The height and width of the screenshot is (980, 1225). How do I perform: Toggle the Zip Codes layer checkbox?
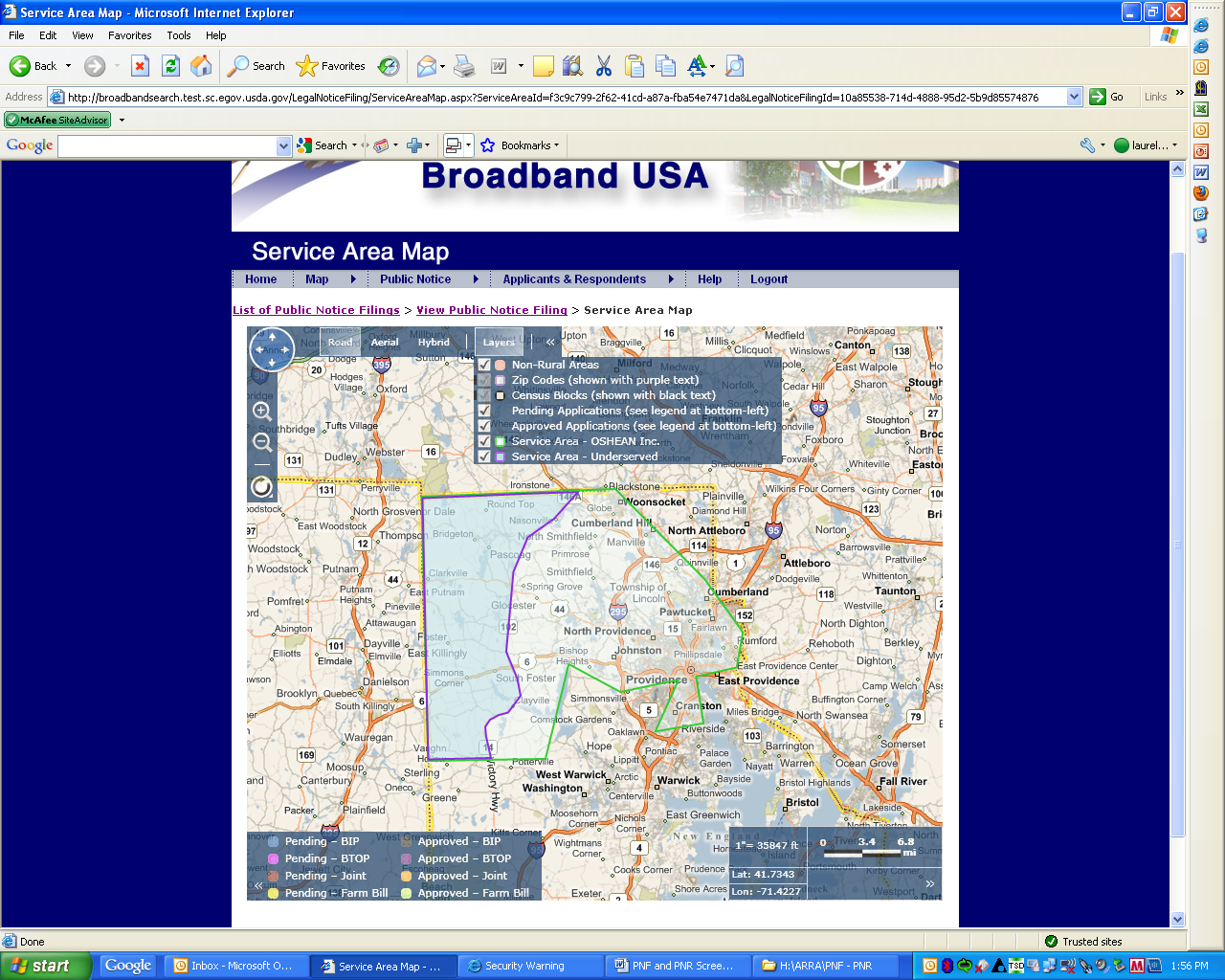(x=484, y=380)
